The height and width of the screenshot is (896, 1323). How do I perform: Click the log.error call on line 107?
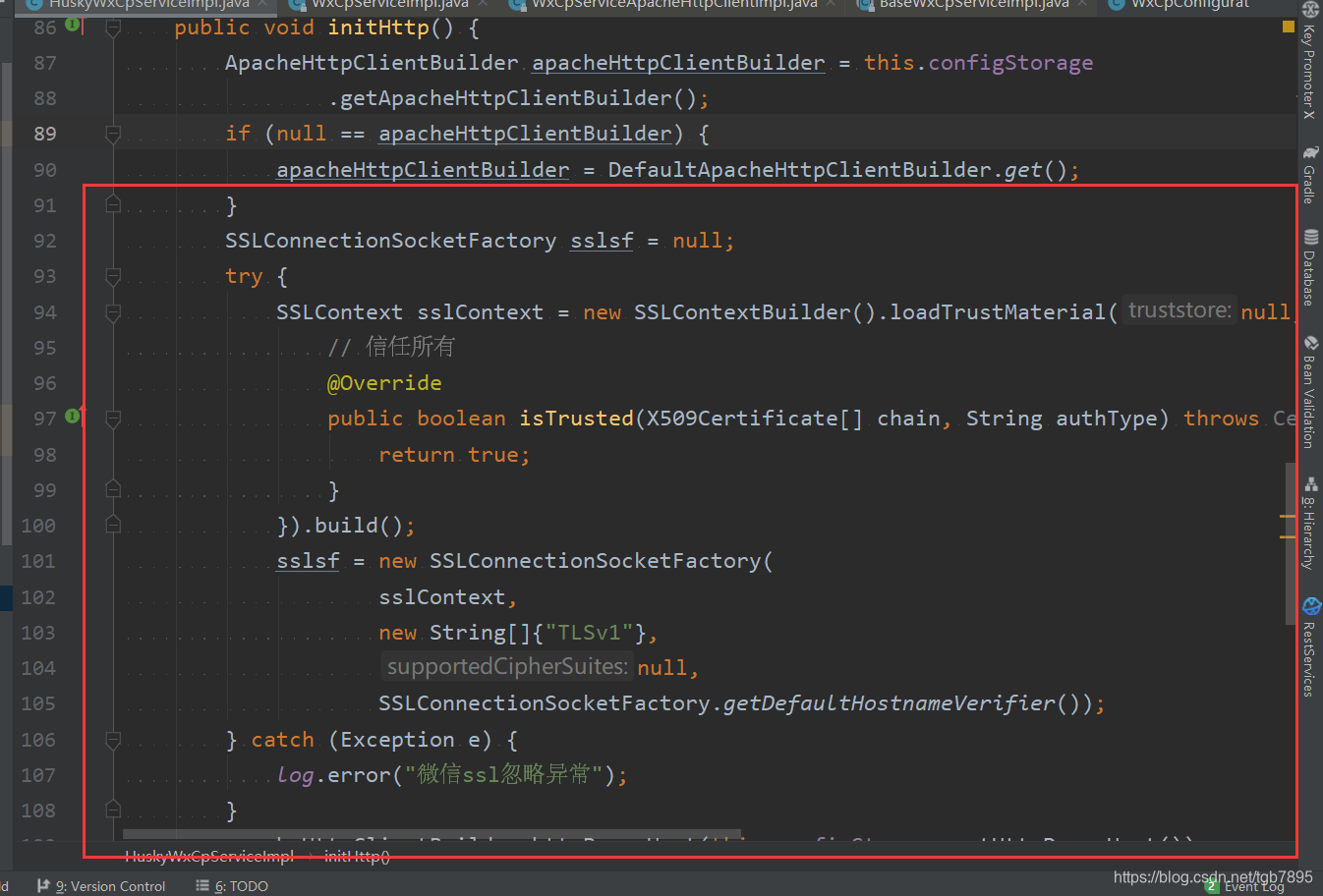click(452, 775)
